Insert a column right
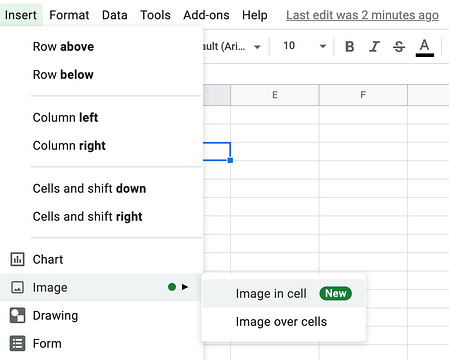Screen dimensions: 449x360 [x=101, y=145]
